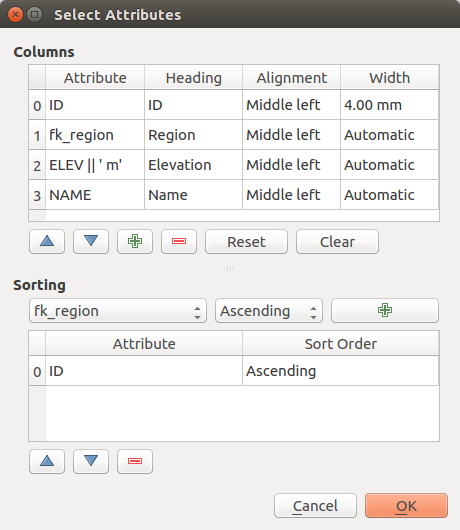Remove selected column with red minus
Image resolution: width=460 pixels, height=530 pixels.
tap(179, 241)
